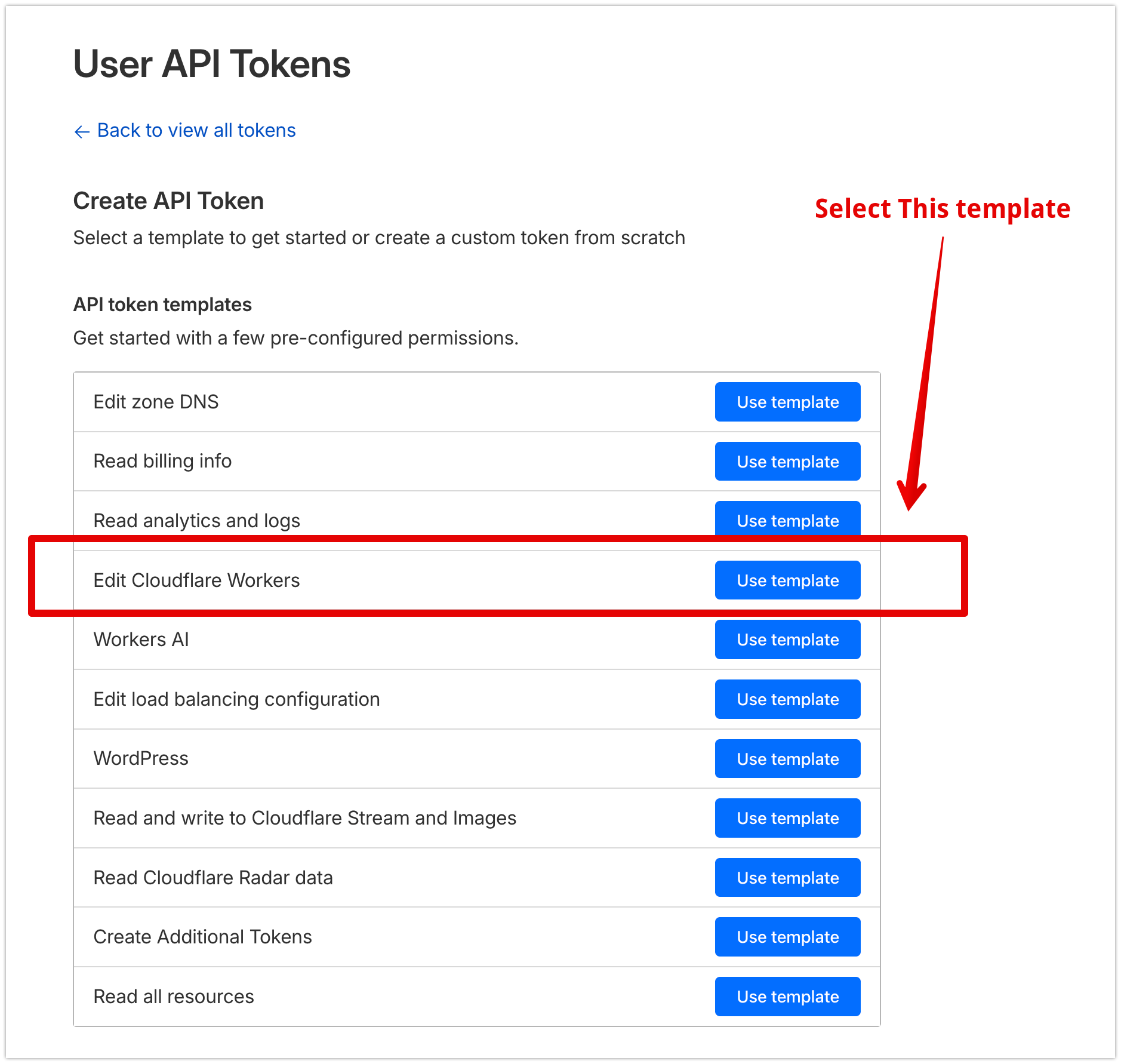Select the Edit zone DNS row label
This screenshot has width=1121, height=1064.
point(155,402)
